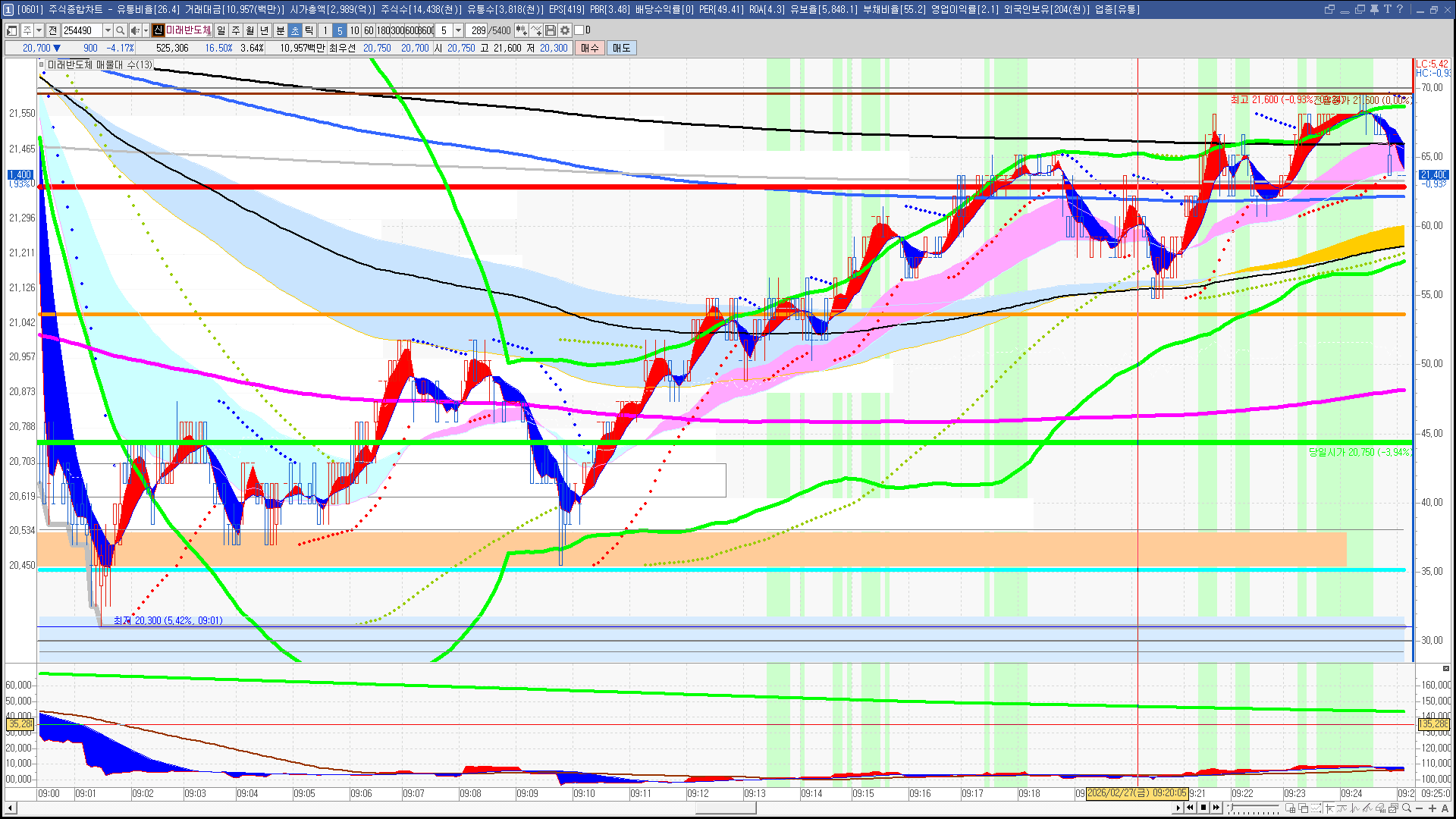Adjust the replay speed slider
The width and height of the screenshot is (1456, 819).
1254,808
